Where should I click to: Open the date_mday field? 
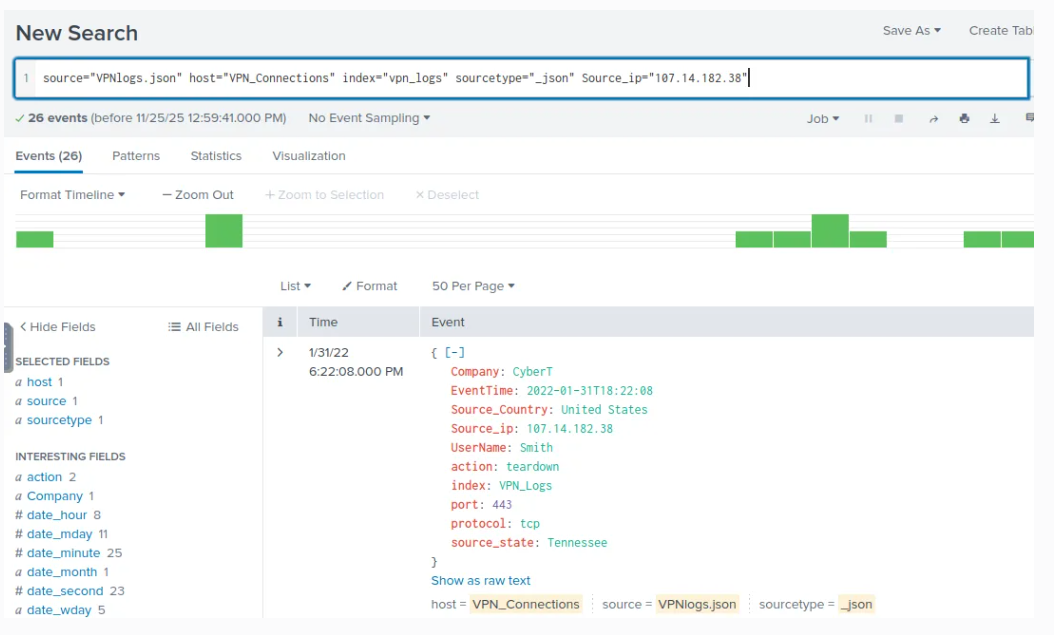pos(60,534)
